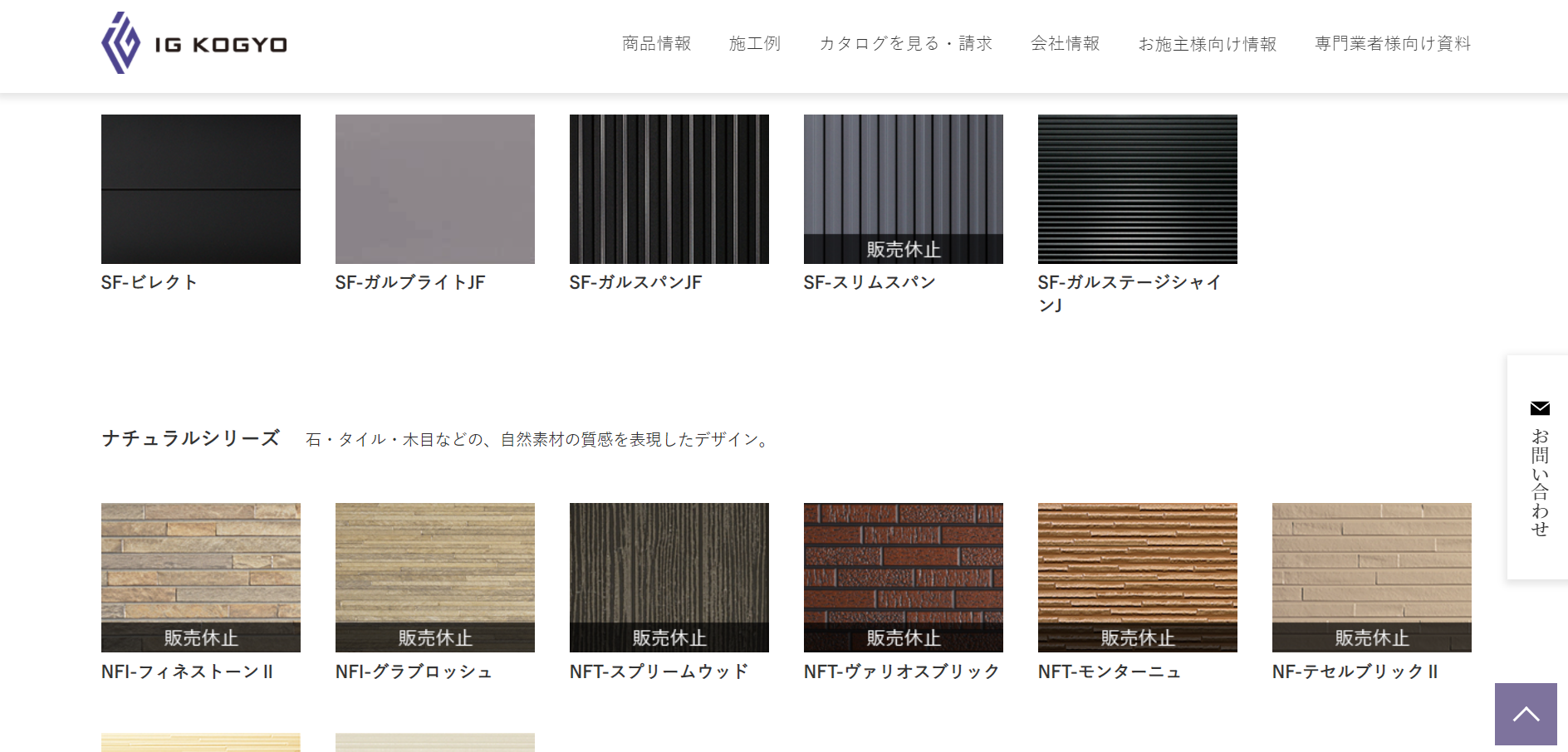Select the NFI-フィネストーンⅡ stone thumbnail
This screenshot has width=1568, height=752.
(201, 578)
